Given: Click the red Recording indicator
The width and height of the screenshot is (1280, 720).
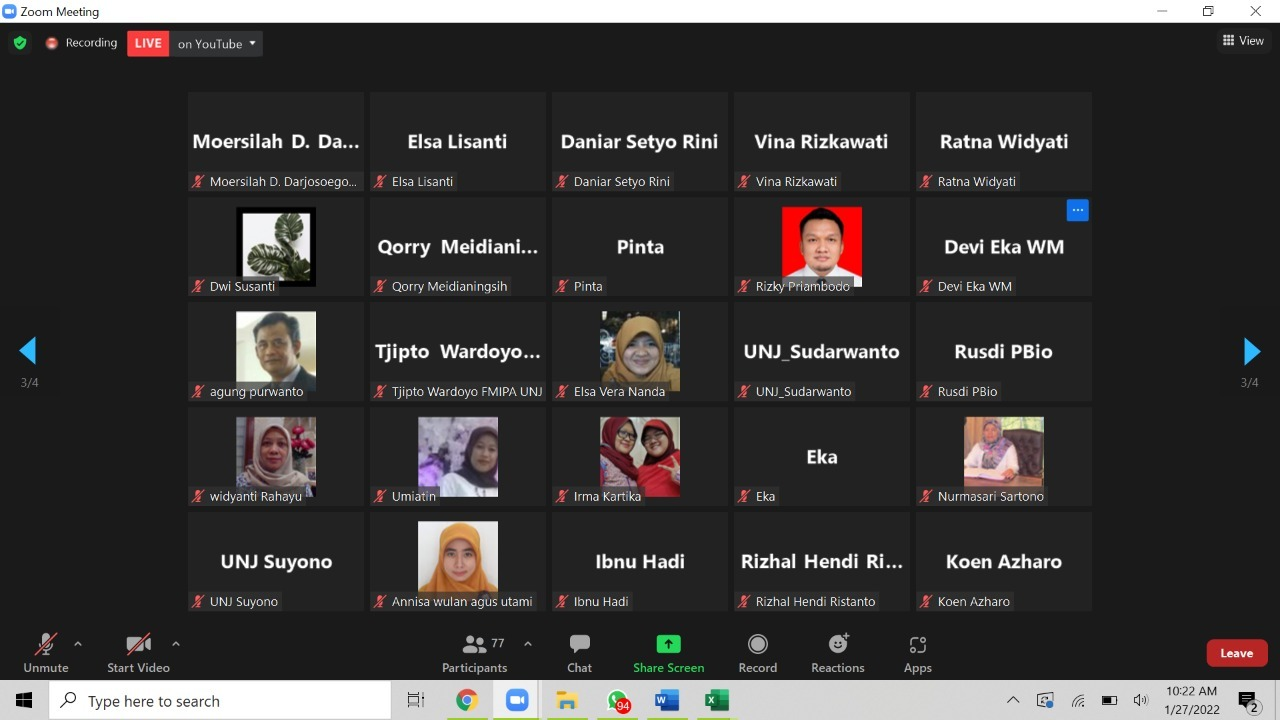Looking at the screenshot, I should (81, 43).
